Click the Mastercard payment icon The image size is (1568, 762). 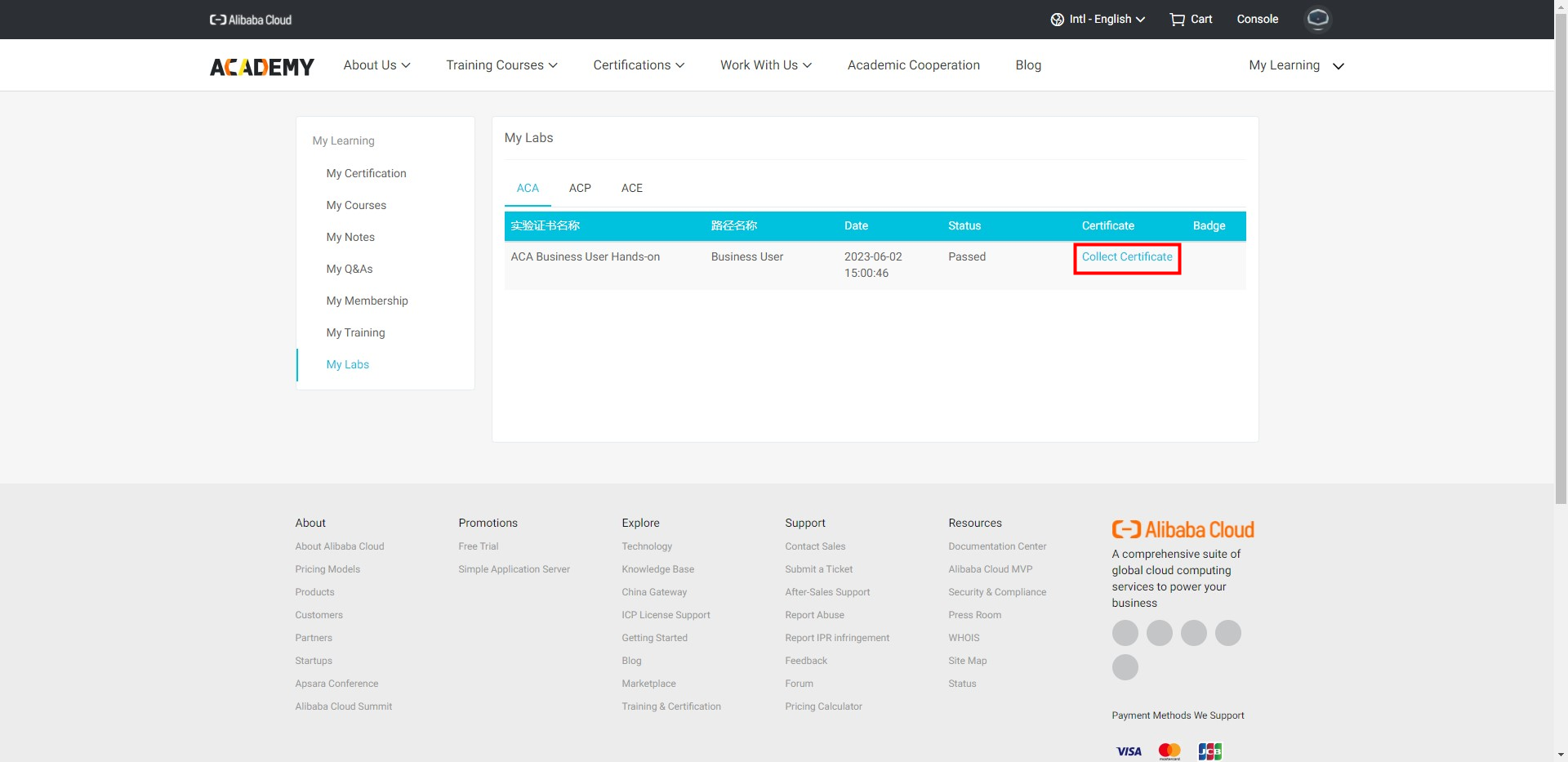tap(1169, 751)
